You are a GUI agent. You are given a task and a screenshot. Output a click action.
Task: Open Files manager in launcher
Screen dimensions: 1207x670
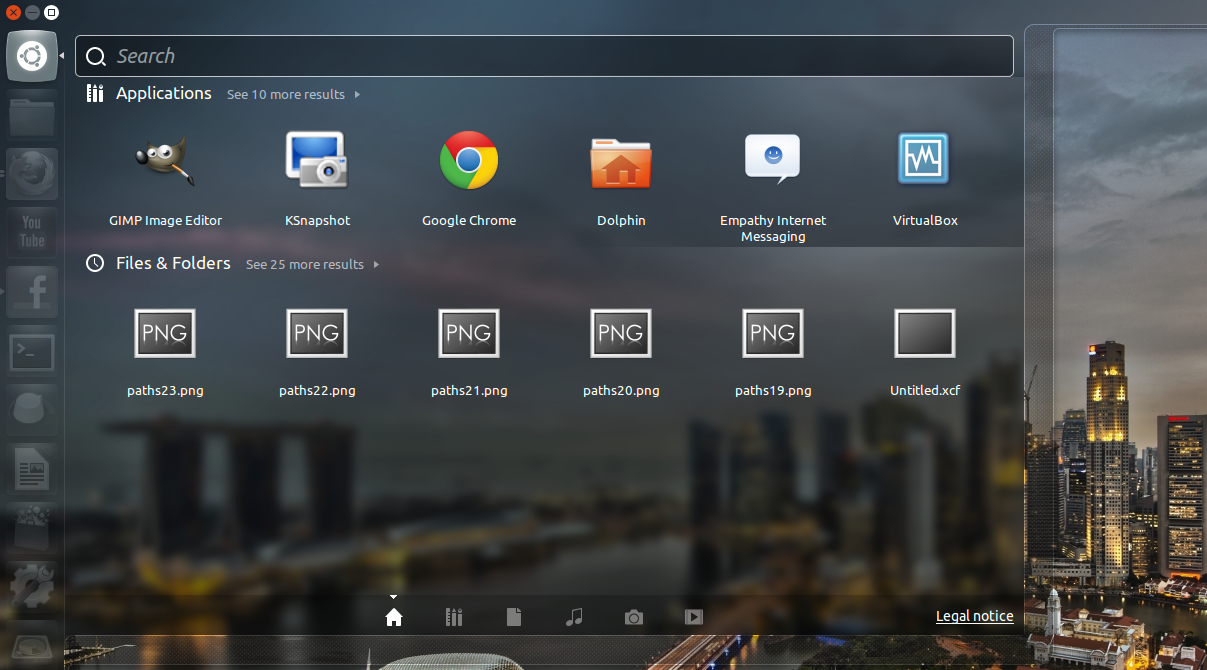pos(32,115)
